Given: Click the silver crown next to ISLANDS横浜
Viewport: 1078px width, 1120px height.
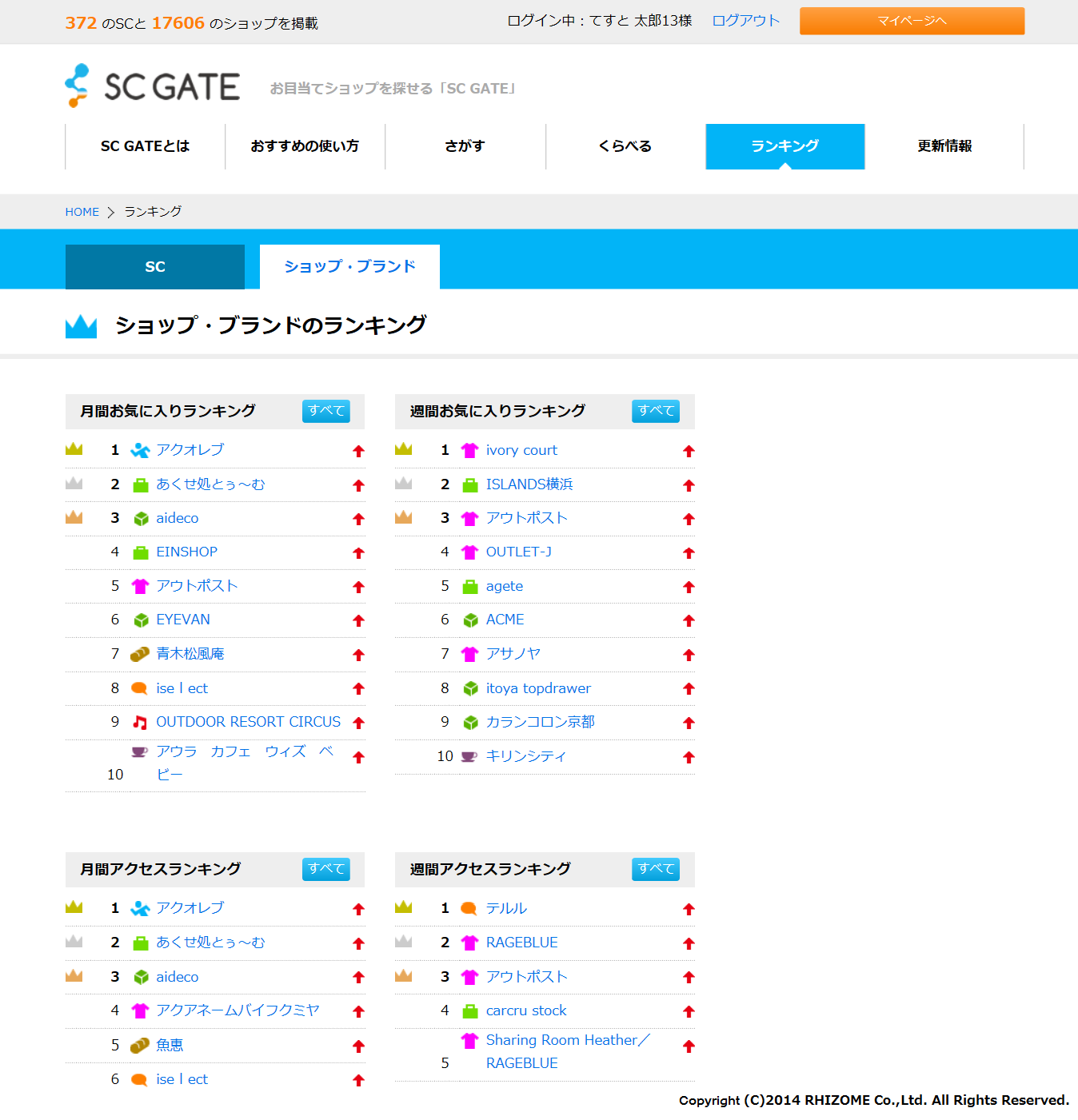Looking at the screenshot, I should pyautogui.click(x=404, y=483).
